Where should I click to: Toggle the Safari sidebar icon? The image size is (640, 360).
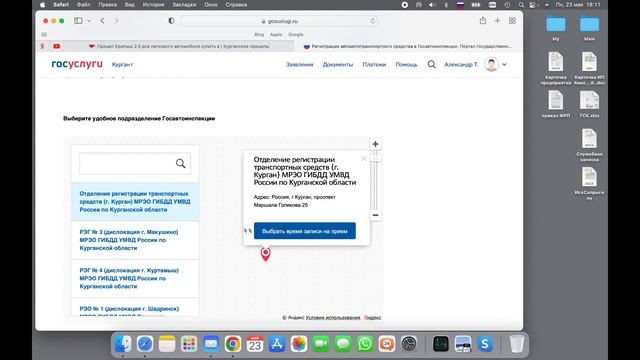(x=78, y=21)
